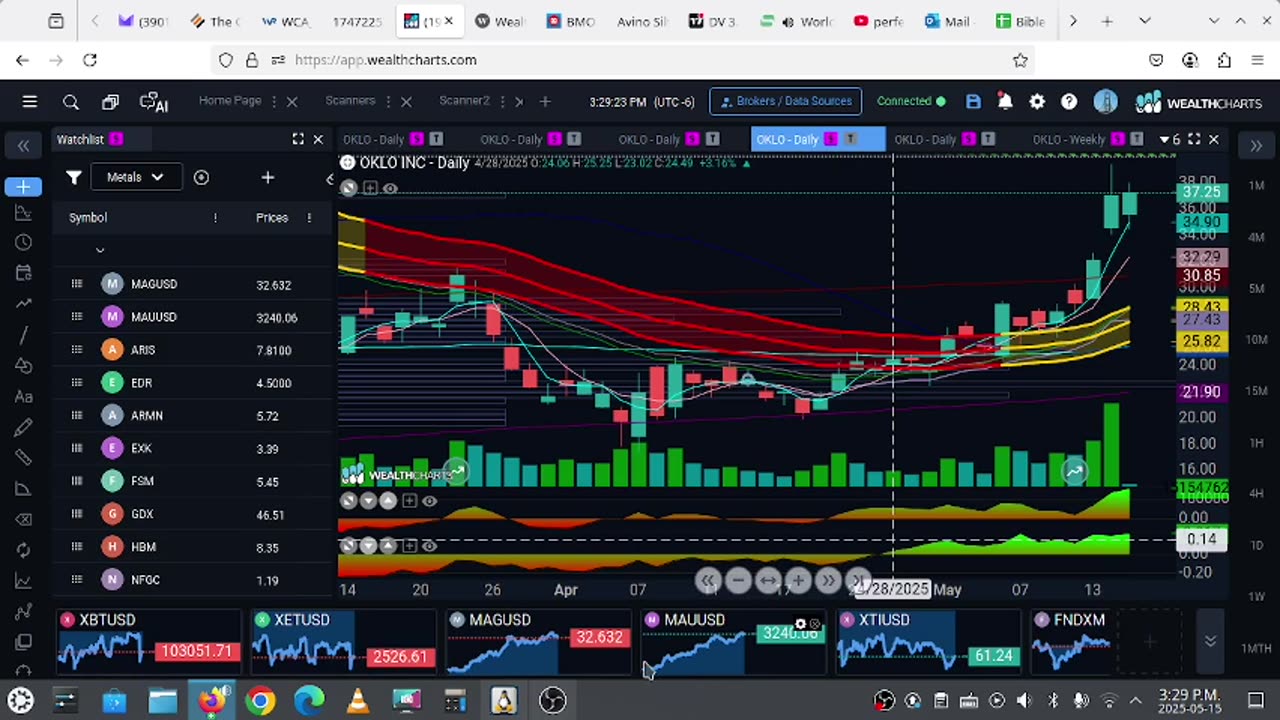Select the ruler measure tool
The height and width of the screenshot is (720, 1280).
tap(23, 458)
